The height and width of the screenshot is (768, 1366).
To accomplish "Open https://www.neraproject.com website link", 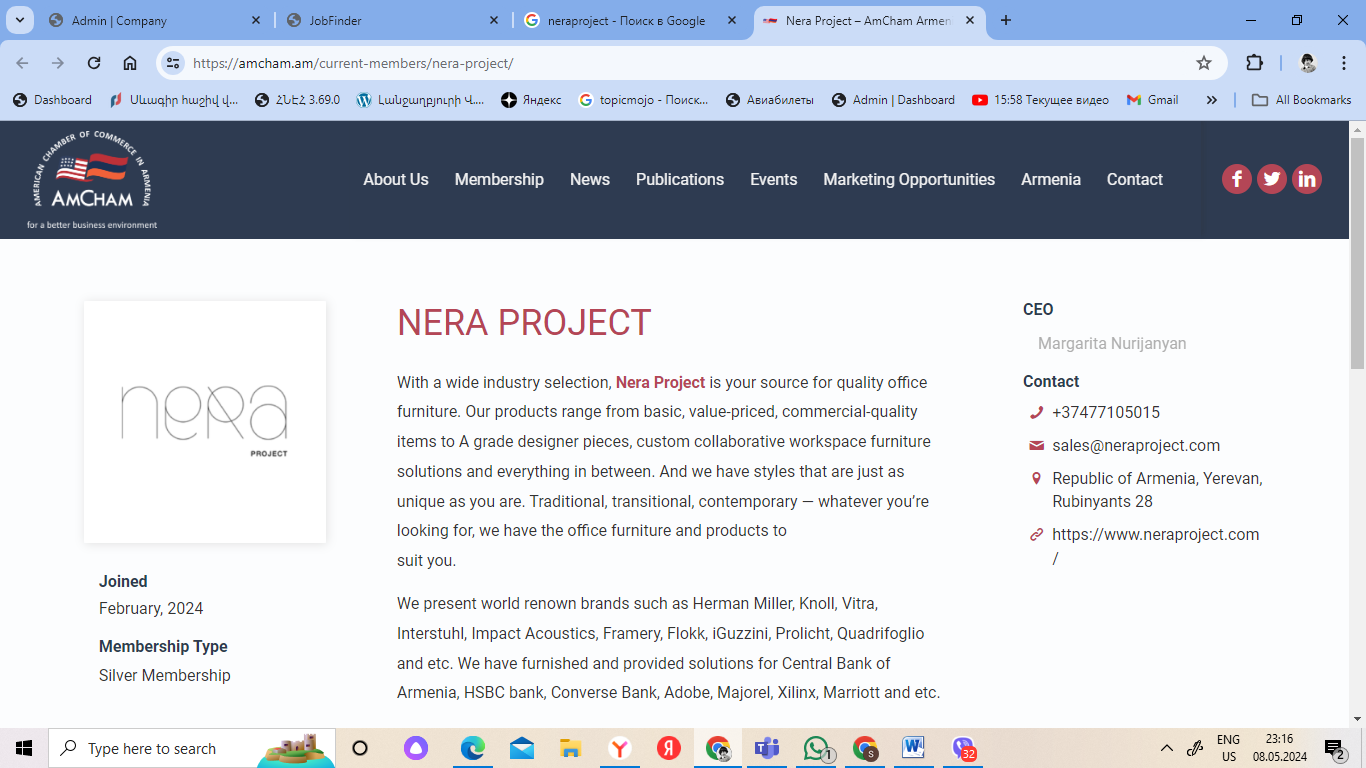I will click(x=1156, y=545).
